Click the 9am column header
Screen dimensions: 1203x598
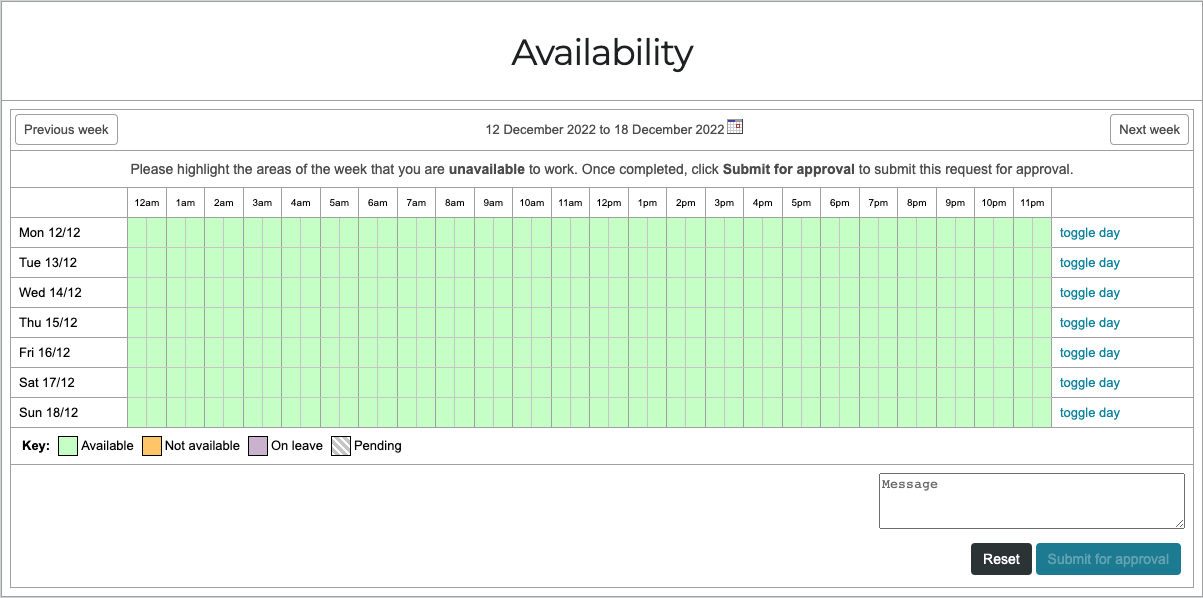pyautogui.click(x=493, y=203)
